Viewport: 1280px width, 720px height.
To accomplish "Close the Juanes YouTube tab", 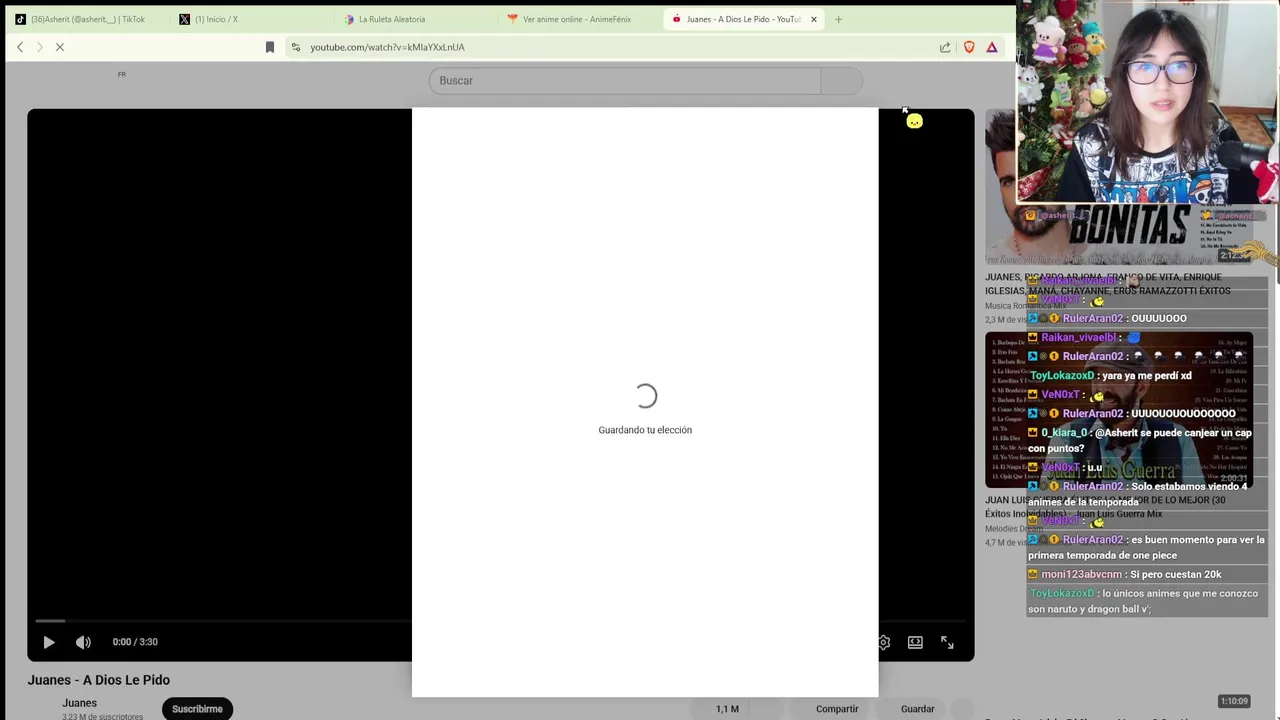I will click(814, 19).
